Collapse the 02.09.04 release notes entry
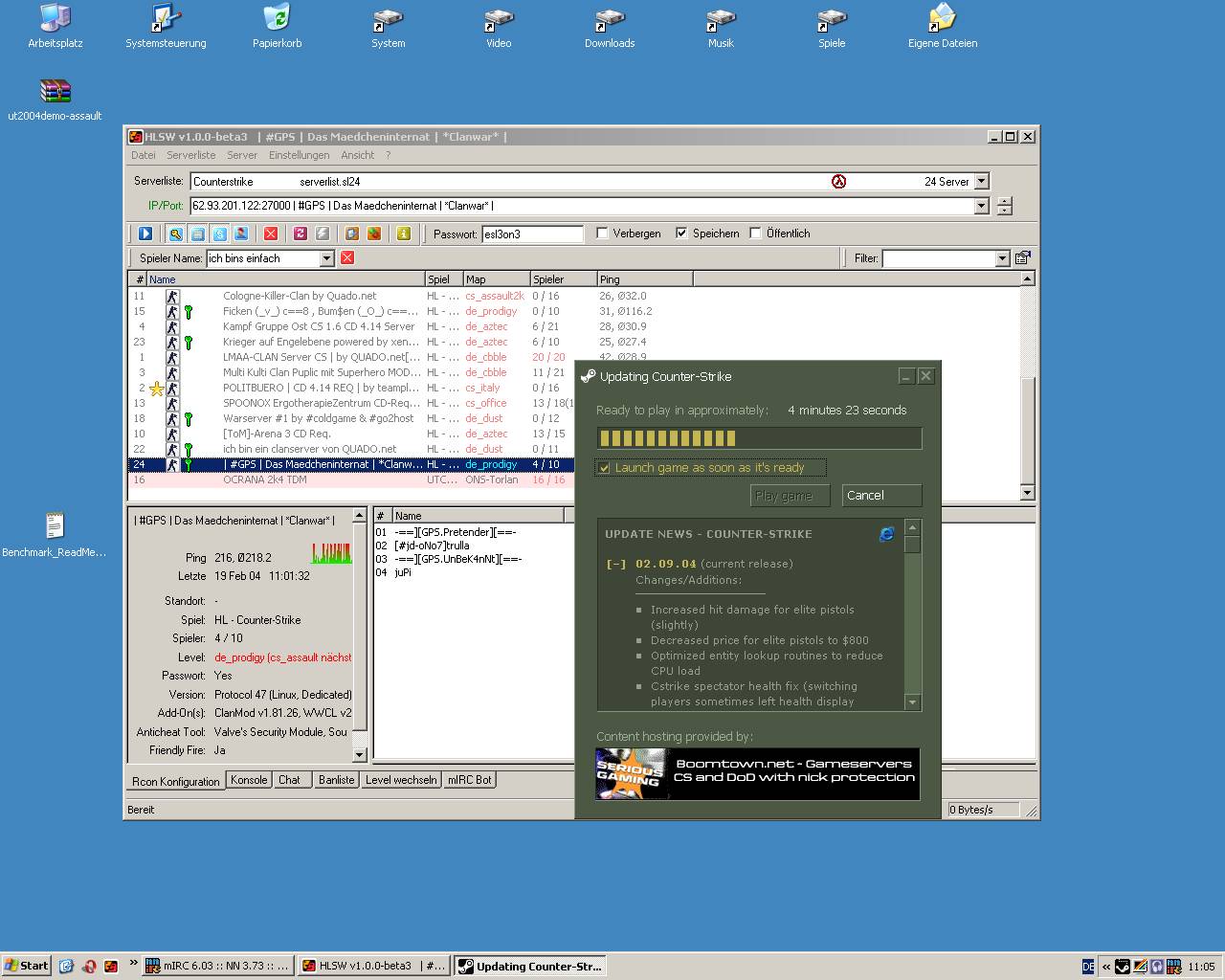The height and width of the screenshot is (980, 1225). click(616, 564)
